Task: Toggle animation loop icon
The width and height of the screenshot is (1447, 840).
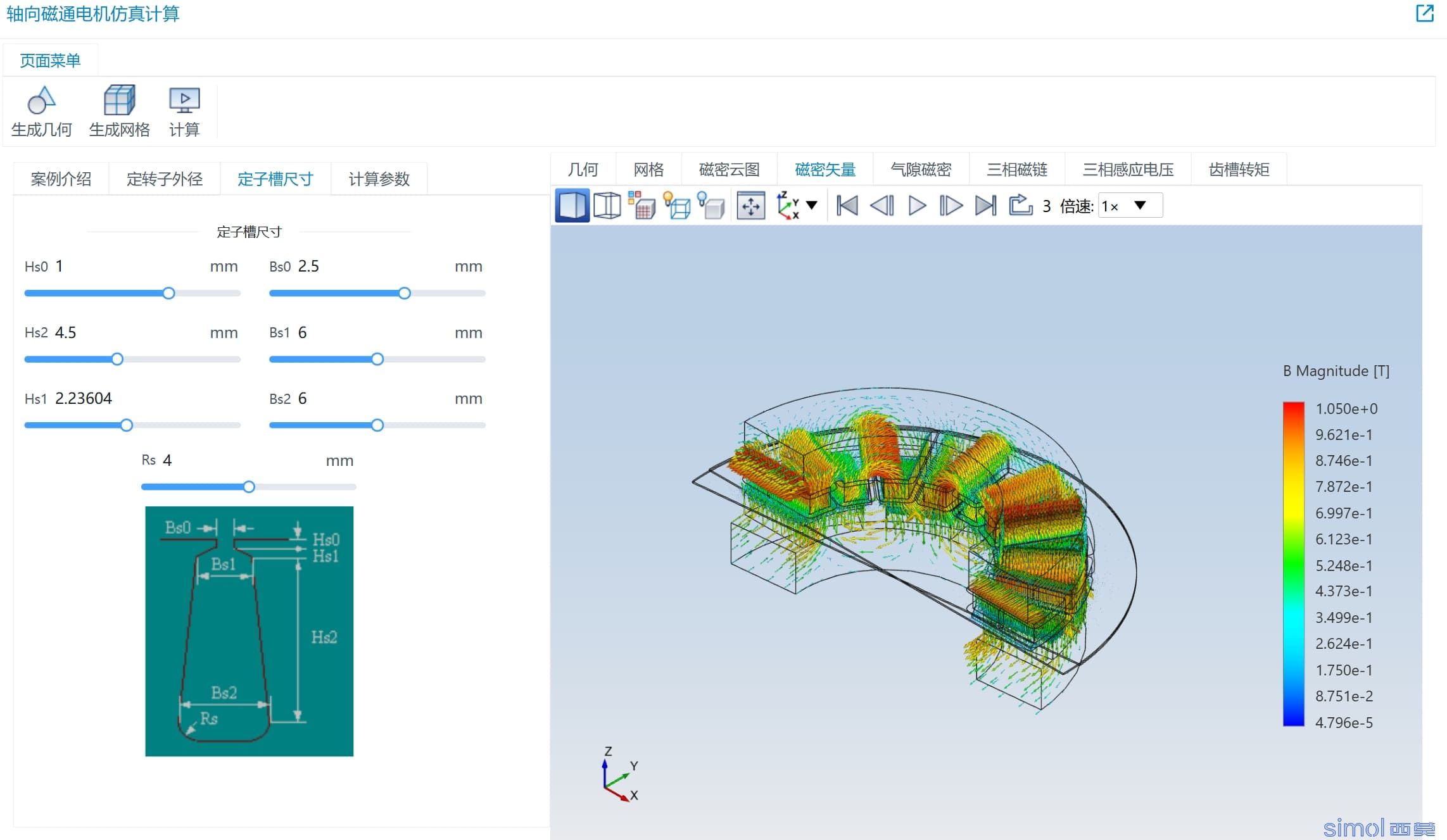Action: coord(1020,206)
